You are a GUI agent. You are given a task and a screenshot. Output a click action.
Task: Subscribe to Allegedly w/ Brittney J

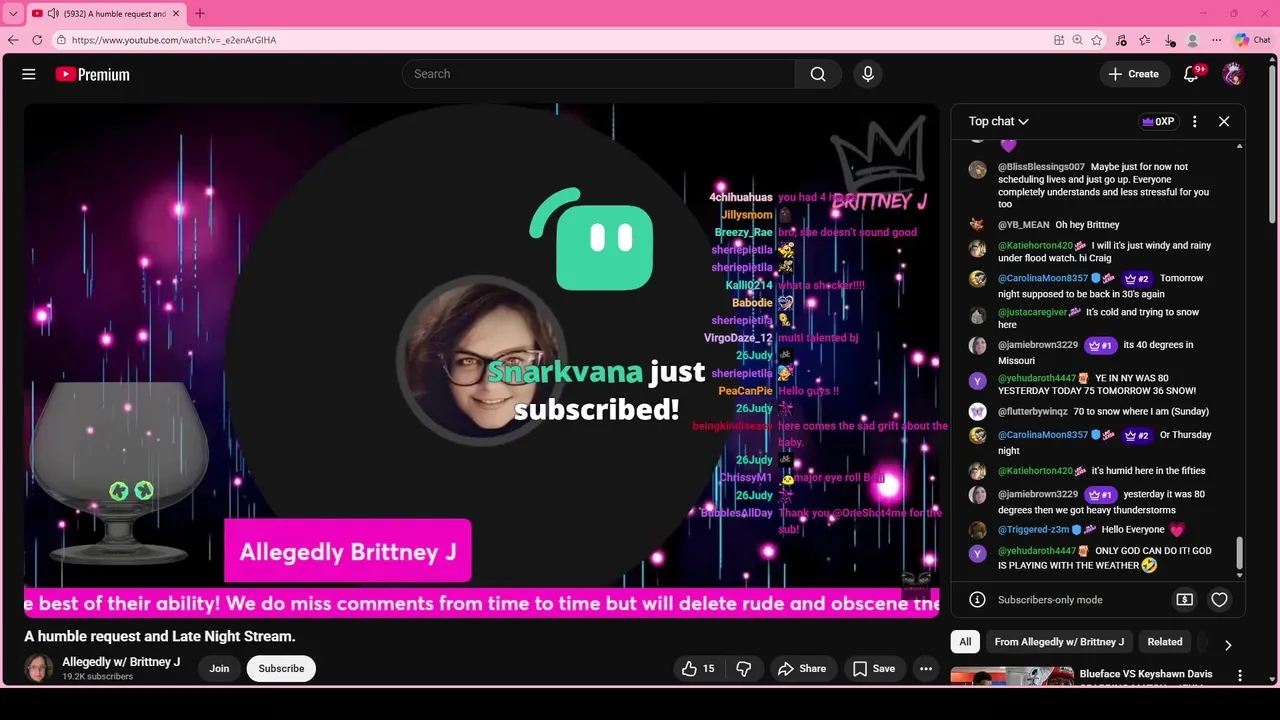coord(281,669)
